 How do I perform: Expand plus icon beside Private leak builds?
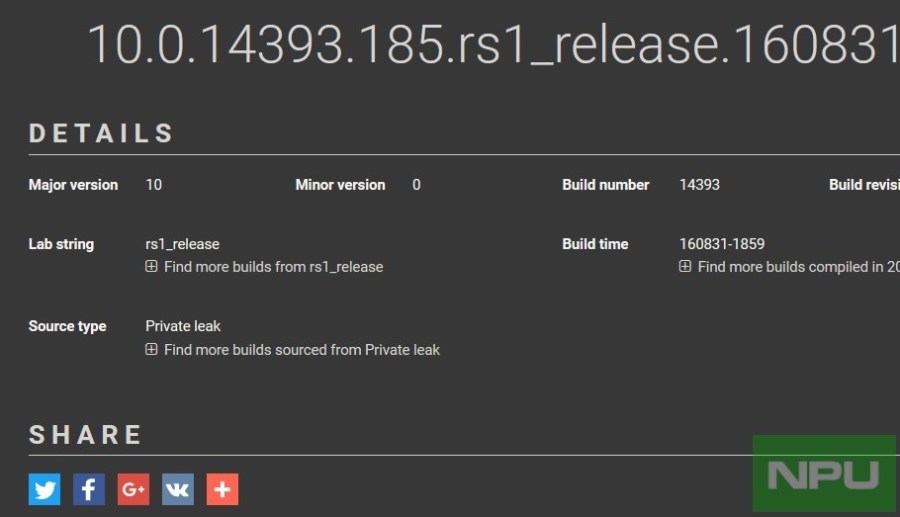(x=151, y=350)
